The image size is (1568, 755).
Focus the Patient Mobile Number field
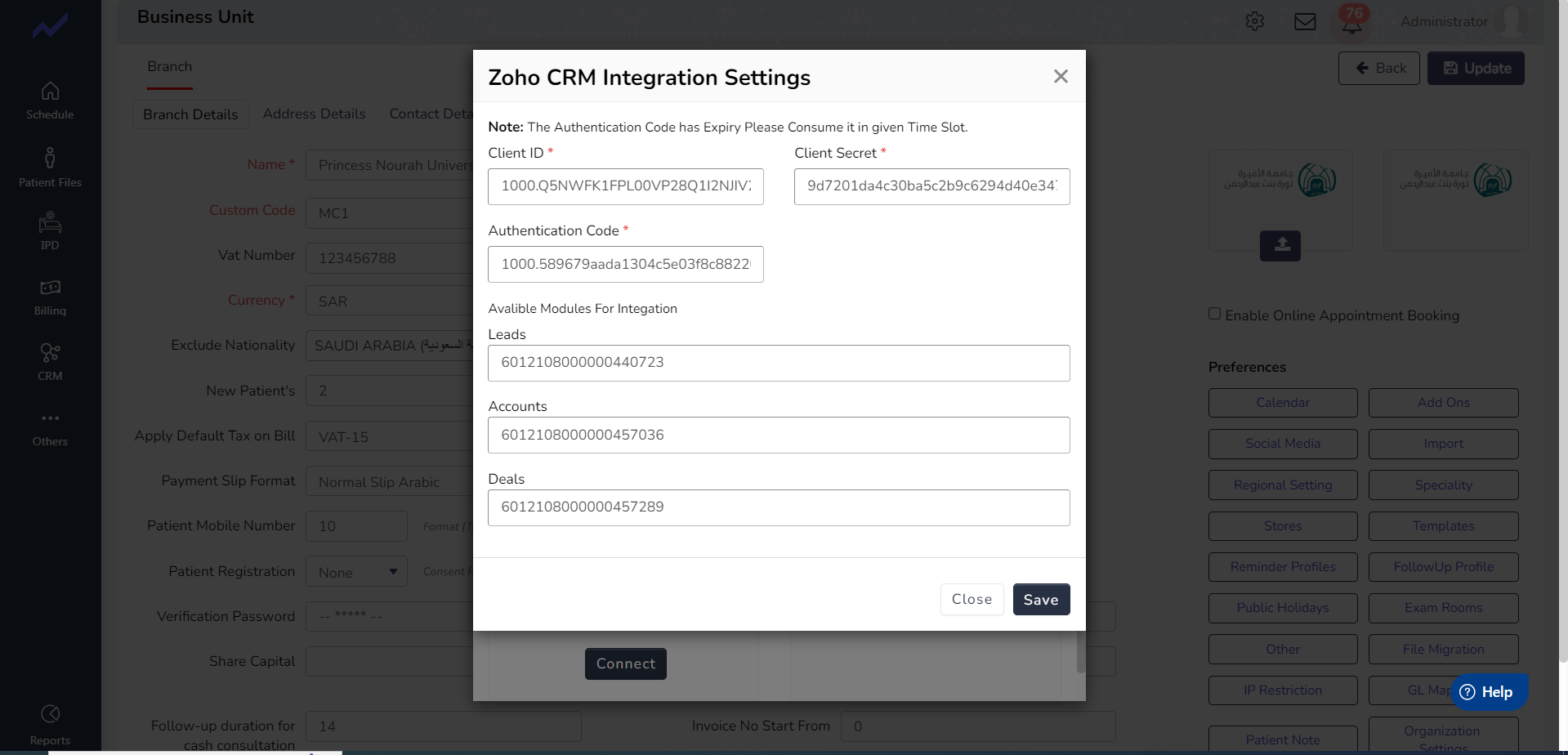click(356, 526)
